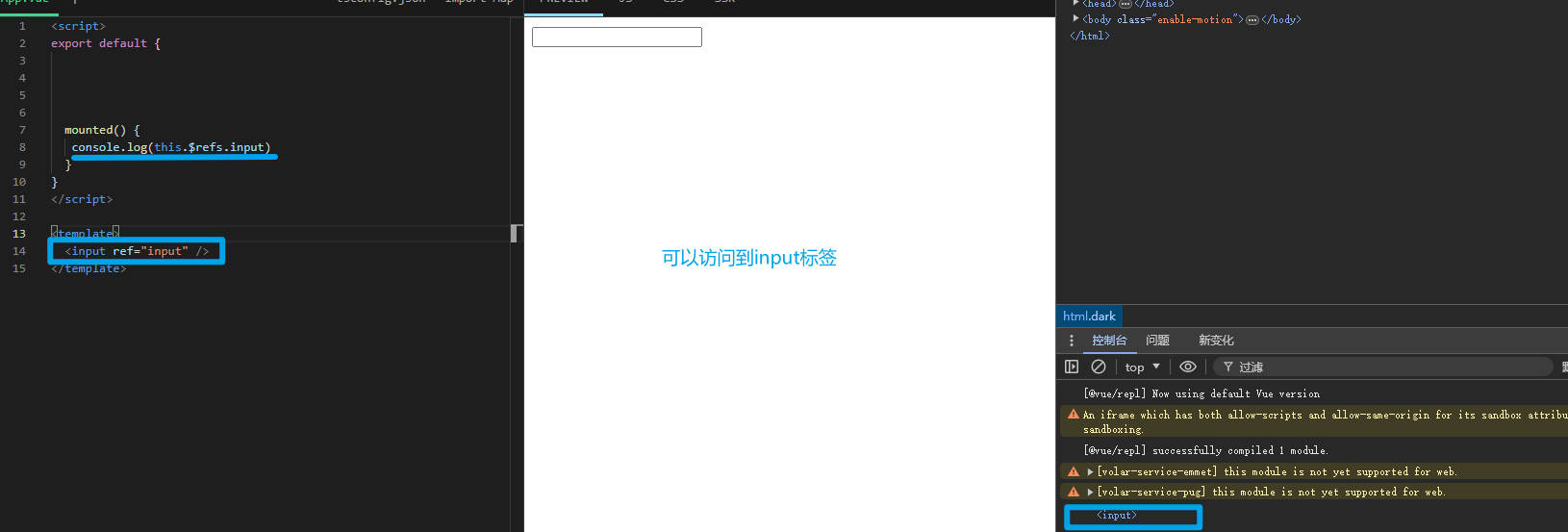
Task: Clear the console with the circle-slash icon
Action: (1099, 367)
